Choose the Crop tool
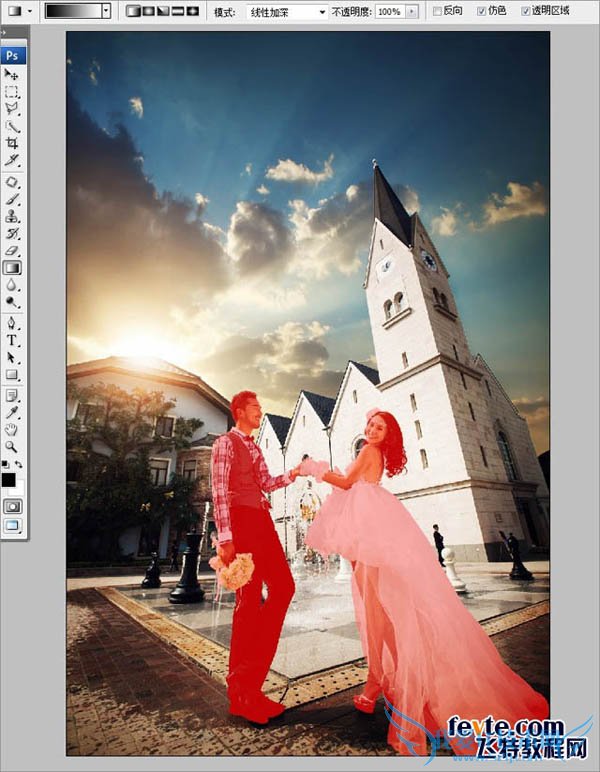The image size is (600, 772). [x=12, y=143]
